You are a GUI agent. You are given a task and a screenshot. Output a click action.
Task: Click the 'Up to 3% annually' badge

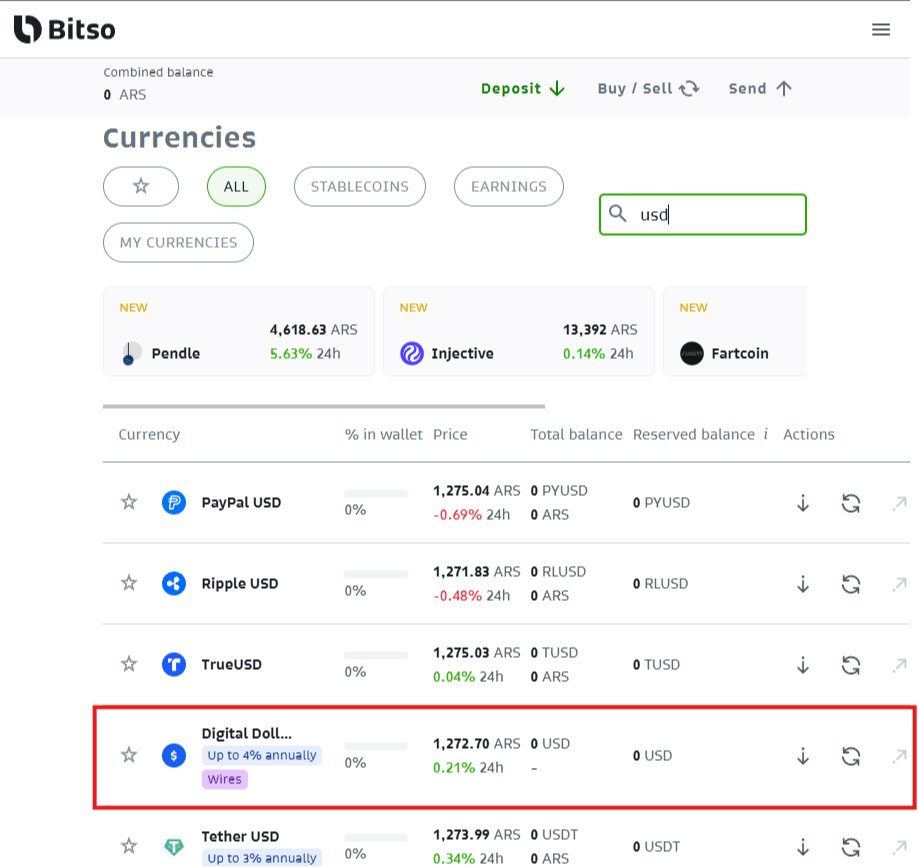[x=262, y=858]
